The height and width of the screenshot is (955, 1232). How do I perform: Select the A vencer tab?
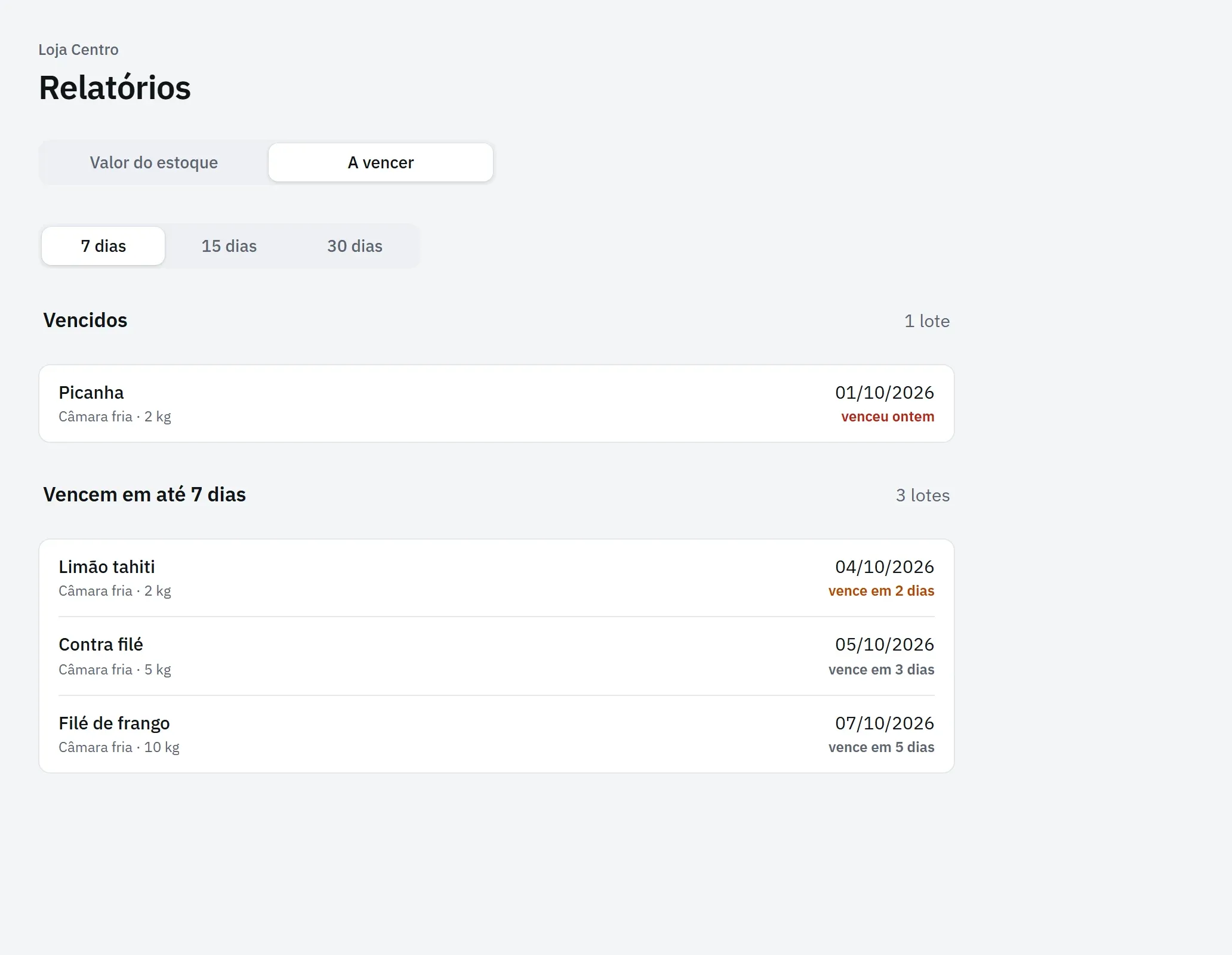[x=381, y=162]
